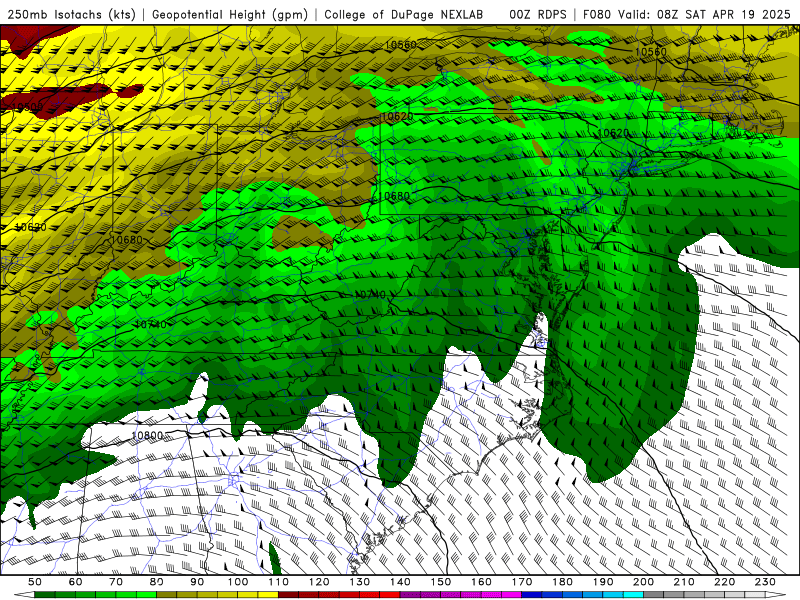This screenshot has width=800, height=600.
Task: Click the 10500 height contour label
Action: [27, 107]
